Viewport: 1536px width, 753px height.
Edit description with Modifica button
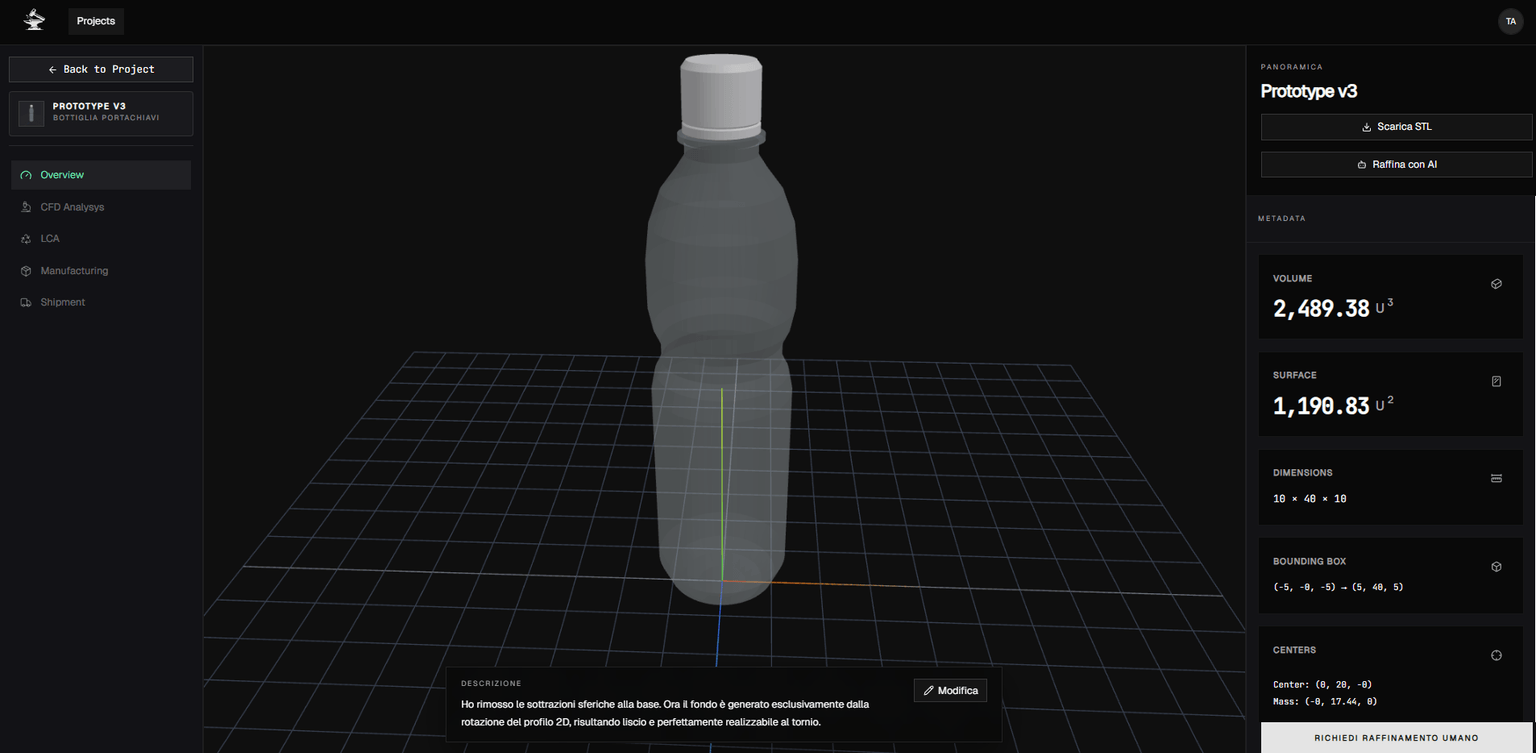coord(950,691)
